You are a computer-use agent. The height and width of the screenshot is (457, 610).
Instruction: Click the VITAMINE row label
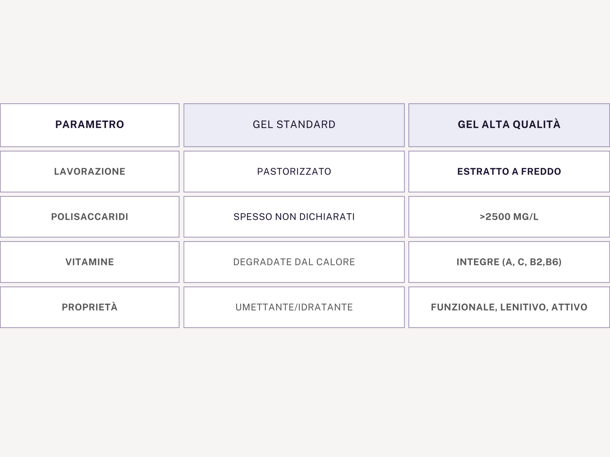click(x=90, y=262)
